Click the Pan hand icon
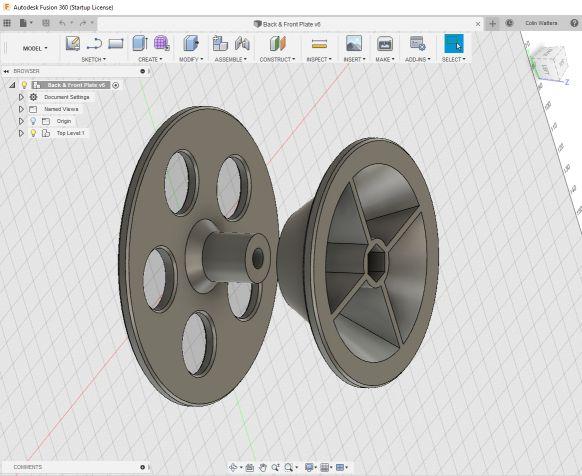582x476 pixels. point(263,467)
